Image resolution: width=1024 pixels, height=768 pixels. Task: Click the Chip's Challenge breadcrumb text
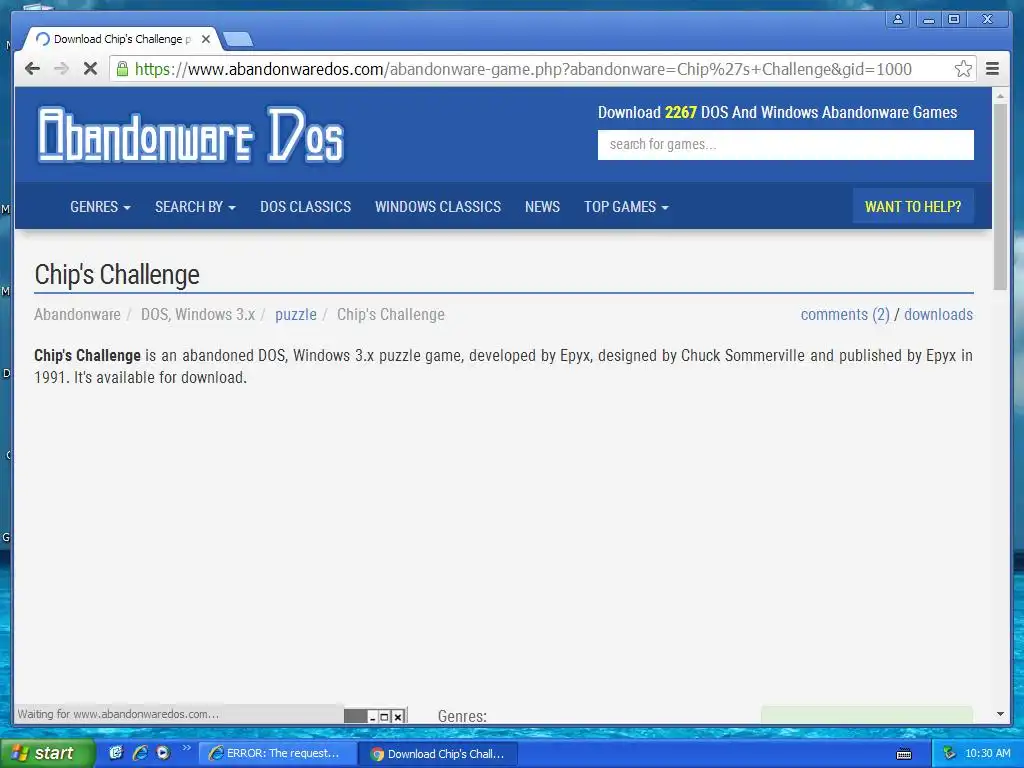(391, 314)
